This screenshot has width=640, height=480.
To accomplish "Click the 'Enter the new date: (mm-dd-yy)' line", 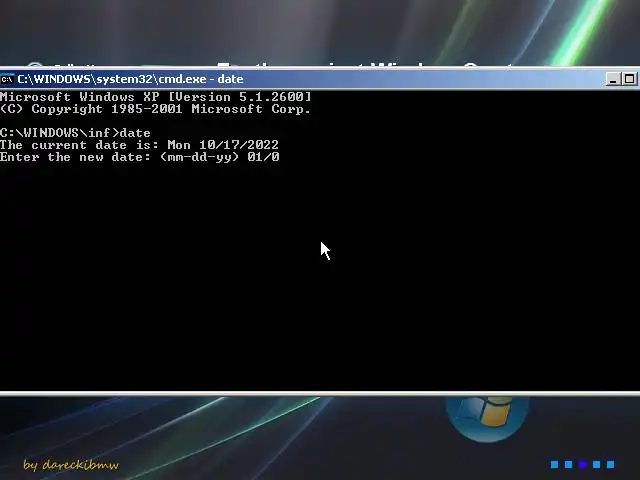I will [x=140, y=157].
